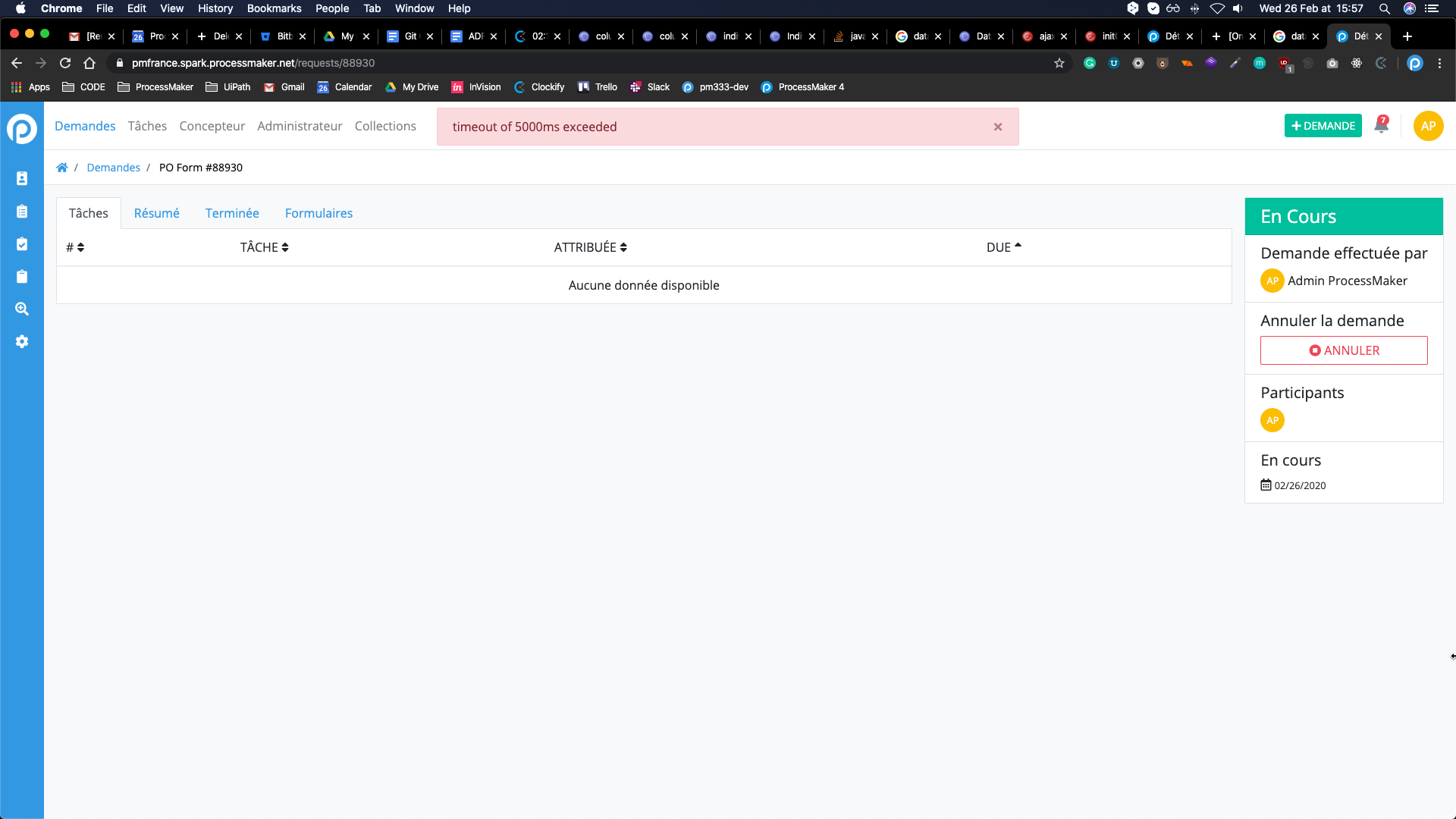Select the clipboard checkmark icon in sidebar
Screen dimensions: 1456x819
(x=22, y=244)
